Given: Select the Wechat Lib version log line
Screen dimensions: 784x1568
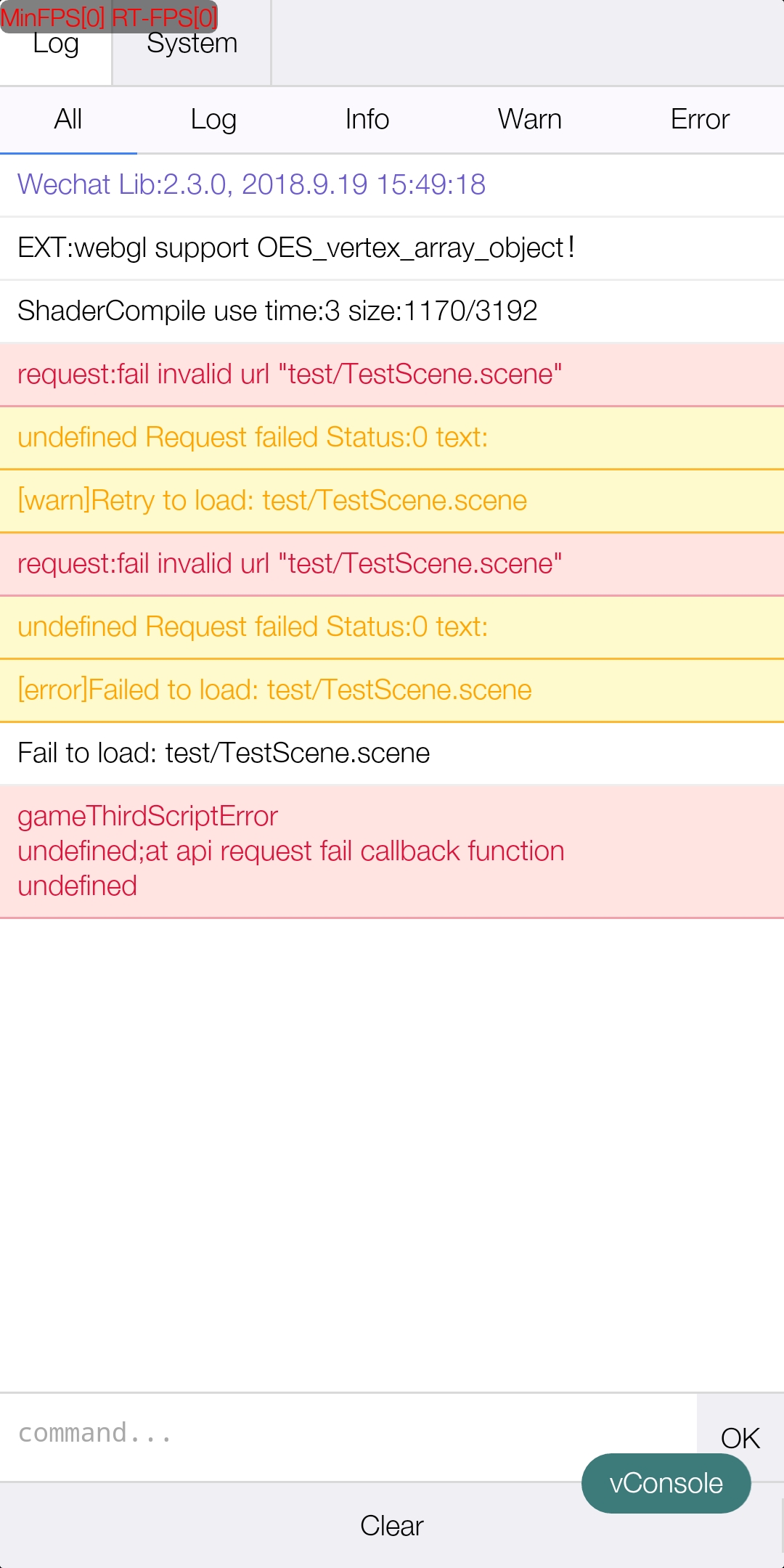Looking at the screenshot, I should [x=251, y=185].
